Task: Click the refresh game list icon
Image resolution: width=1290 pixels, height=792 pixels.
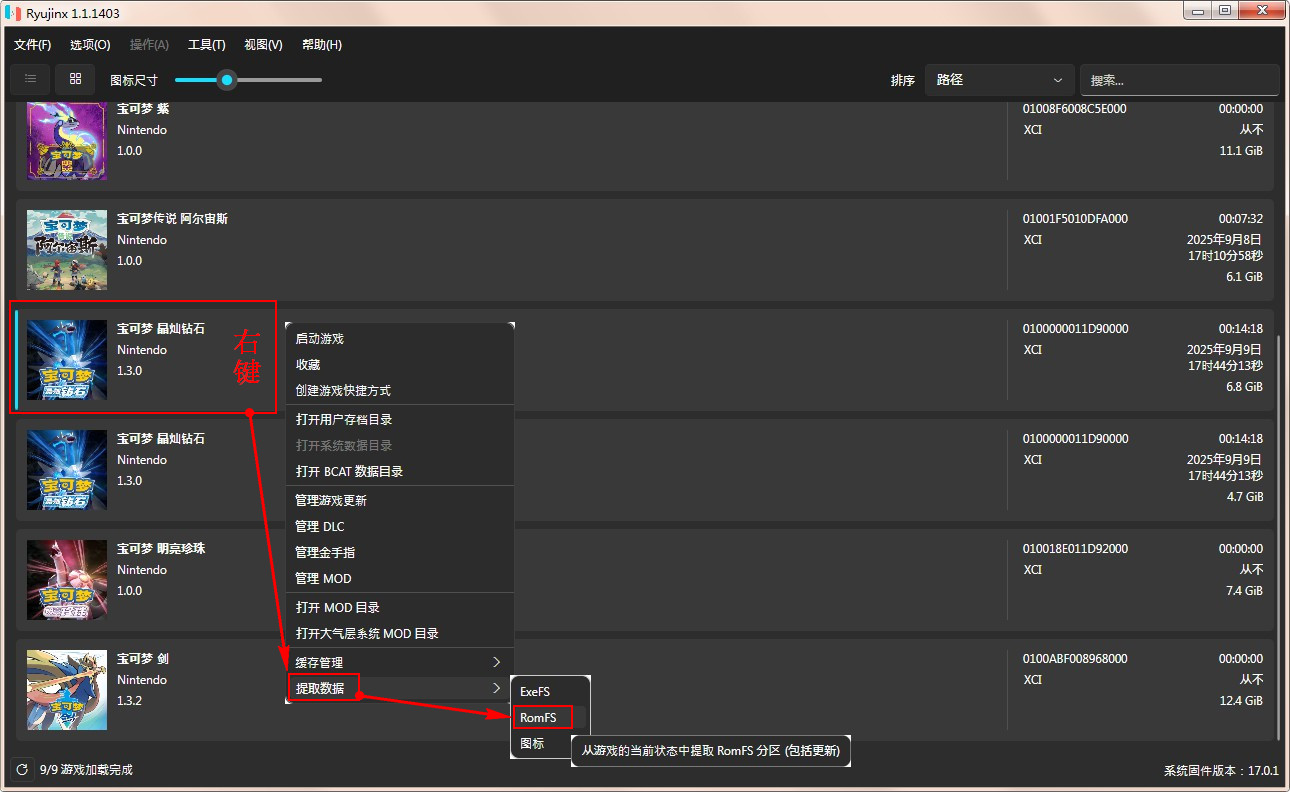Action: pos(21,770)
